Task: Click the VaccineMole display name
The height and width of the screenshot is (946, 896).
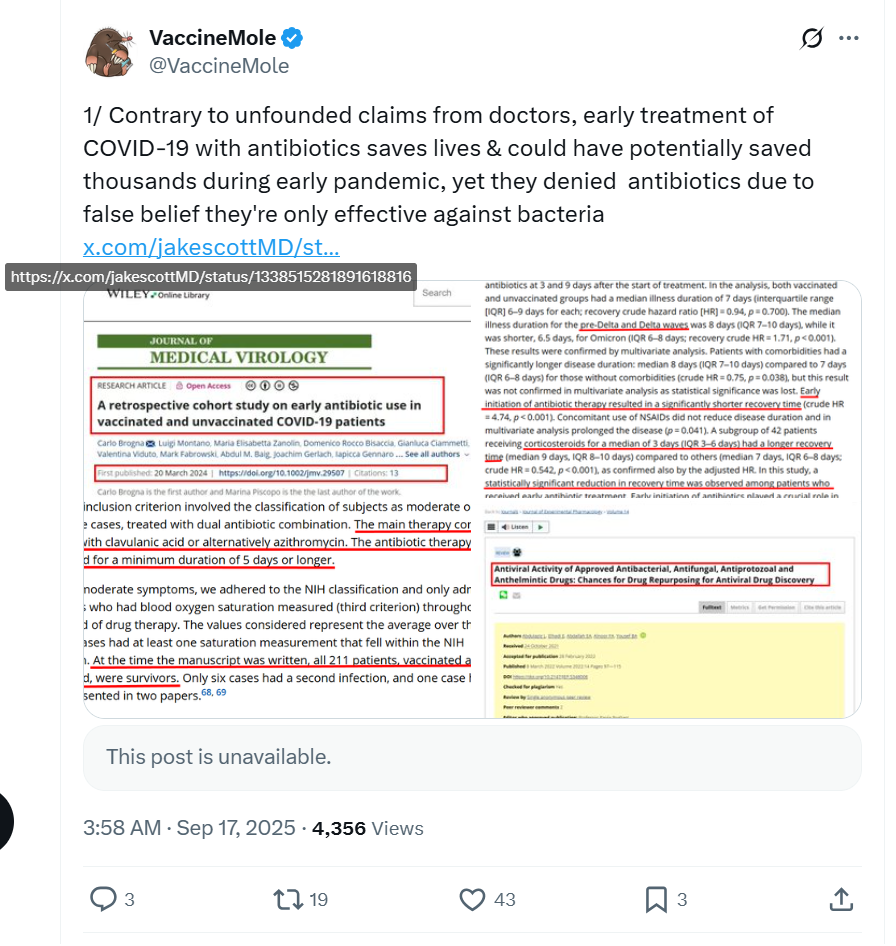Action: (x=212, y=37)
